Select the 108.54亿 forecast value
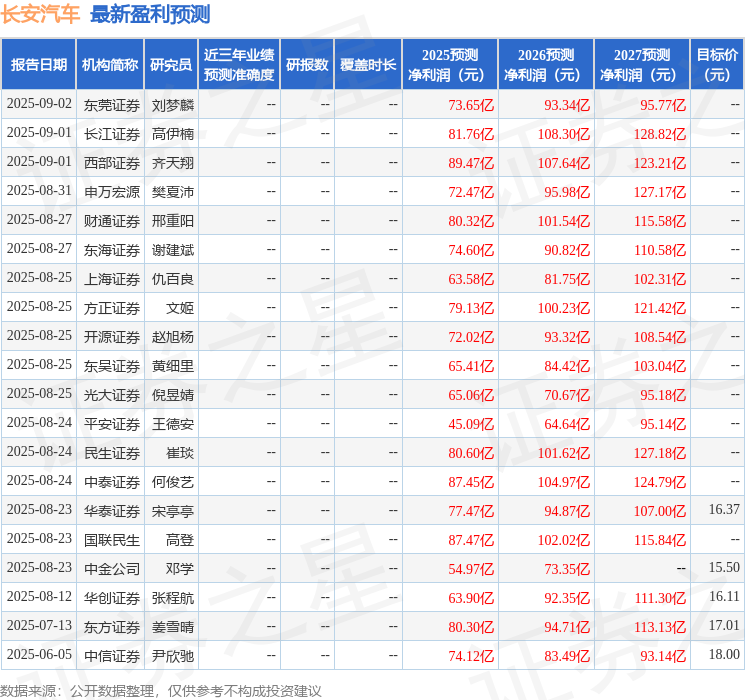The width and height of the screenshot is (745, 700). (x=659, y=337)
